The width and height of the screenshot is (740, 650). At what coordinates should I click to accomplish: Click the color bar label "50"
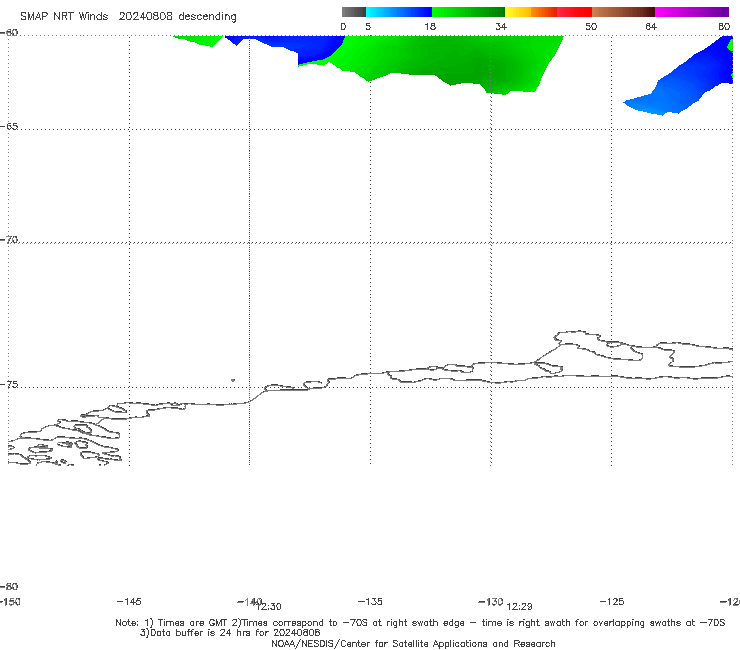pyautogui.click(x=591, y=26)
